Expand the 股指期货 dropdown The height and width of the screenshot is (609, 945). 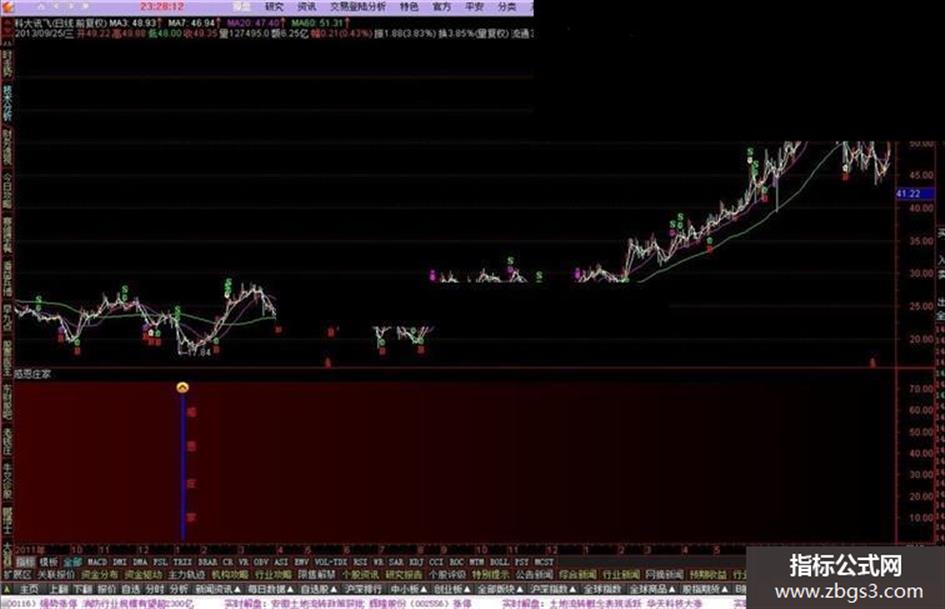(x=706, y=588)
